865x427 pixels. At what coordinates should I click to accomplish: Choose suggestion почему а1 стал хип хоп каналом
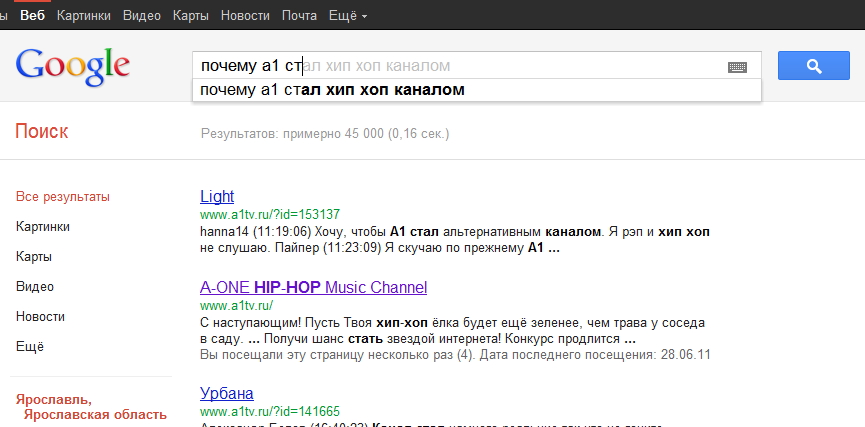coord(477,90)
